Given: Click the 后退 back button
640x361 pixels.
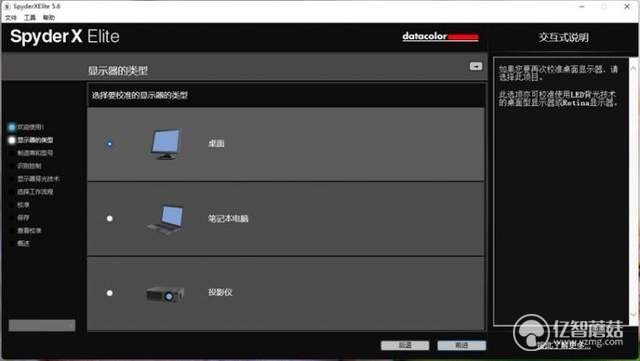Looking at the screenshot, I should 405,345.
